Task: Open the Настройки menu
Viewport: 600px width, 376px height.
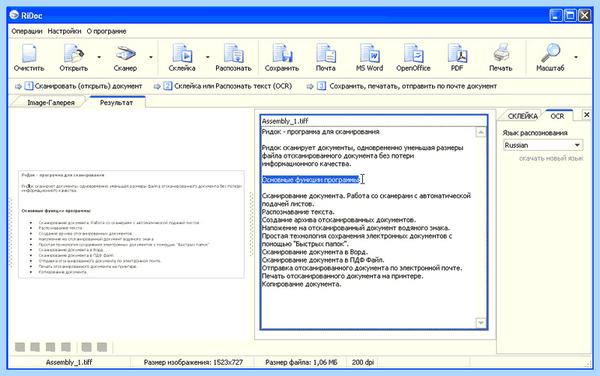Action: coord(64,31)
